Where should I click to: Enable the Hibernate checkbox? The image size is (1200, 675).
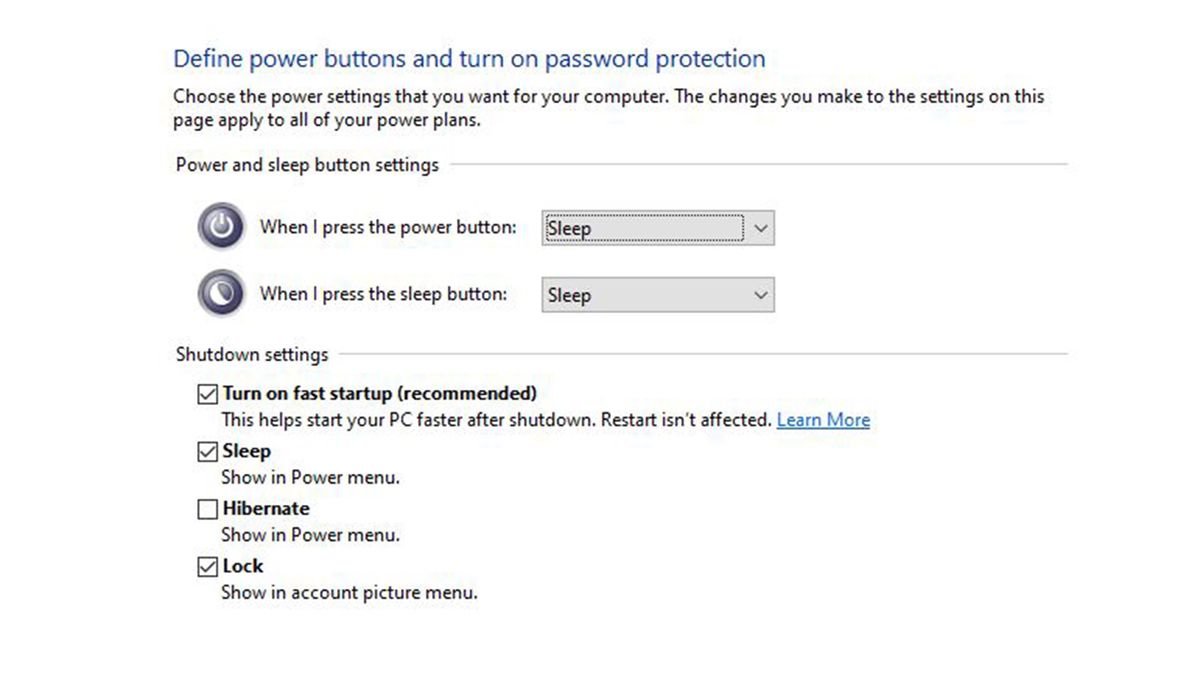(x=207, y=509)
